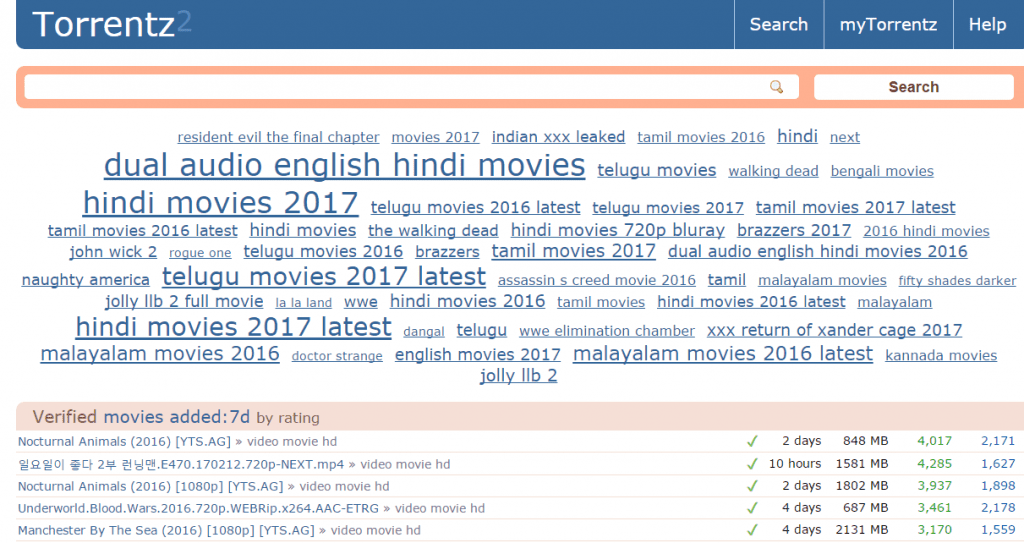Open the 'malayalam movies 2016' tag
The image size is (1024, 543).
point(160,354)
